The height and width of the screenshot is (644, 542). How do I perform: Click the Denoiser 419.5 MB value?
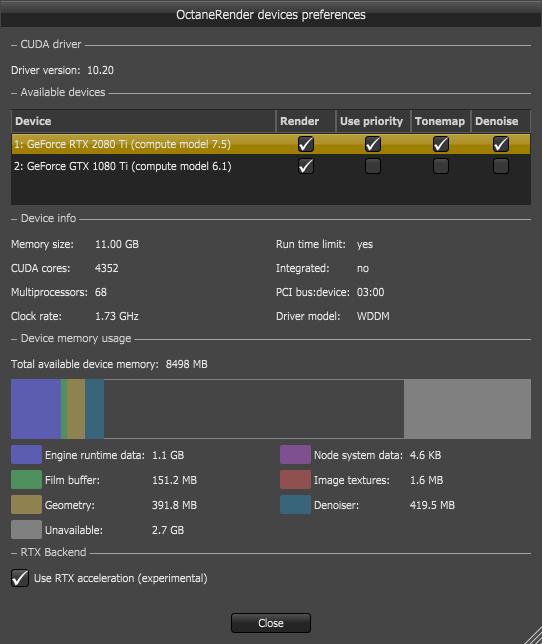click(x=432, y=505)
